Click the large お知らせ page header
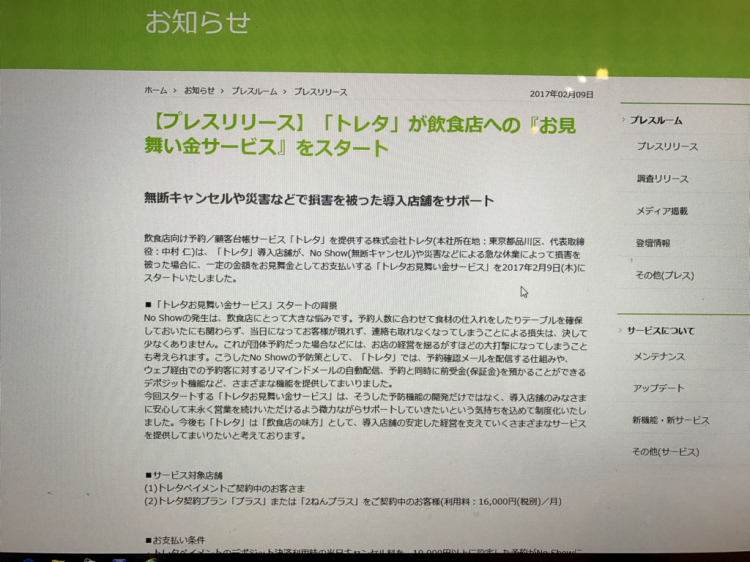750x562 pixels. [198, 22]
